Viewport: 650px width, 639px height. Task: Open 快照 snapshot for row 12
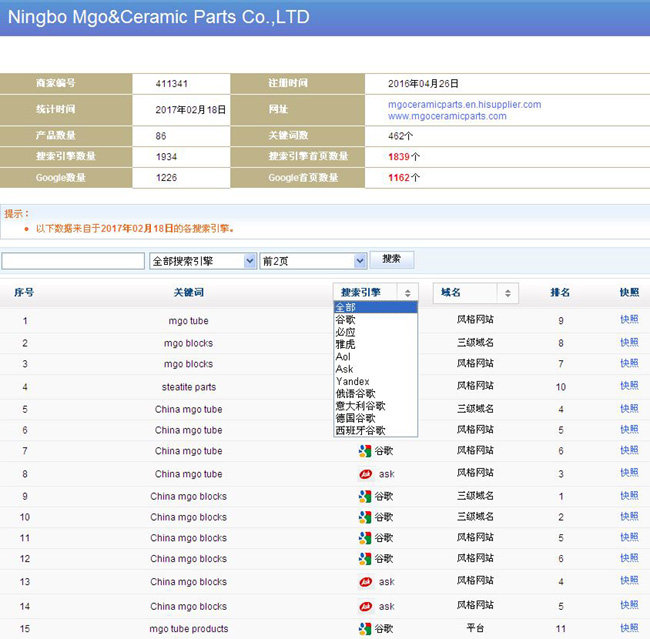pos(629,558)
